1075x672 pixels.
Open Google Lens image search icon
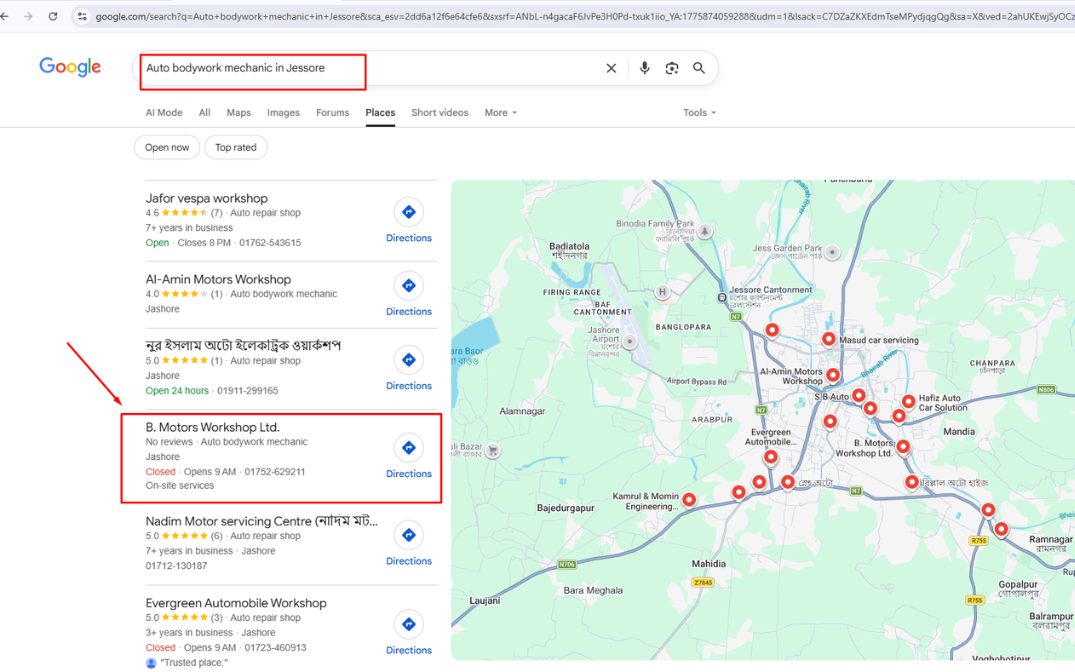pos(672,68)
